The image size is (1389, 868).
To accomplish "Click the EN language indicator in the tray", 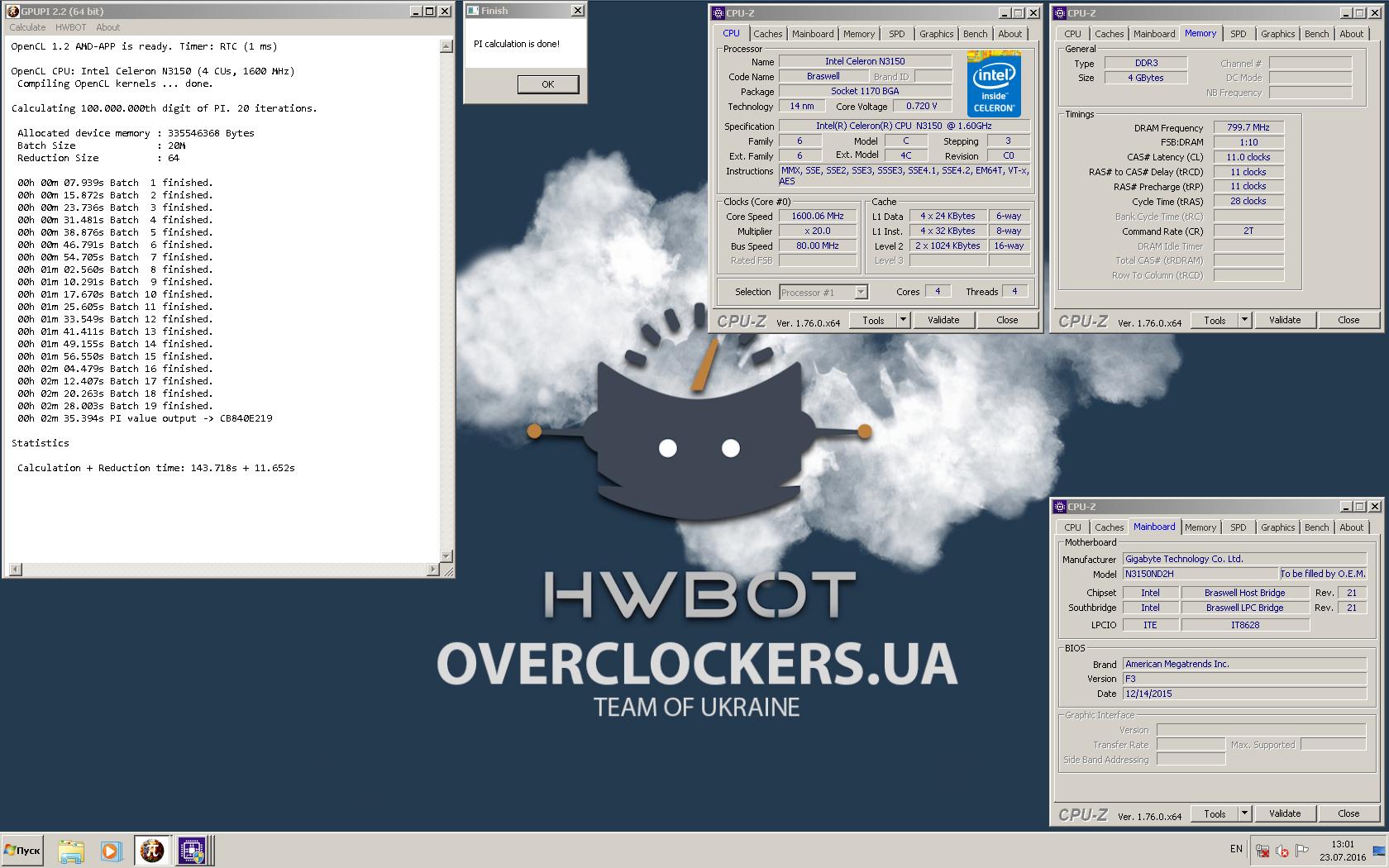I will pyautogui.click(x=1236, y=849).
